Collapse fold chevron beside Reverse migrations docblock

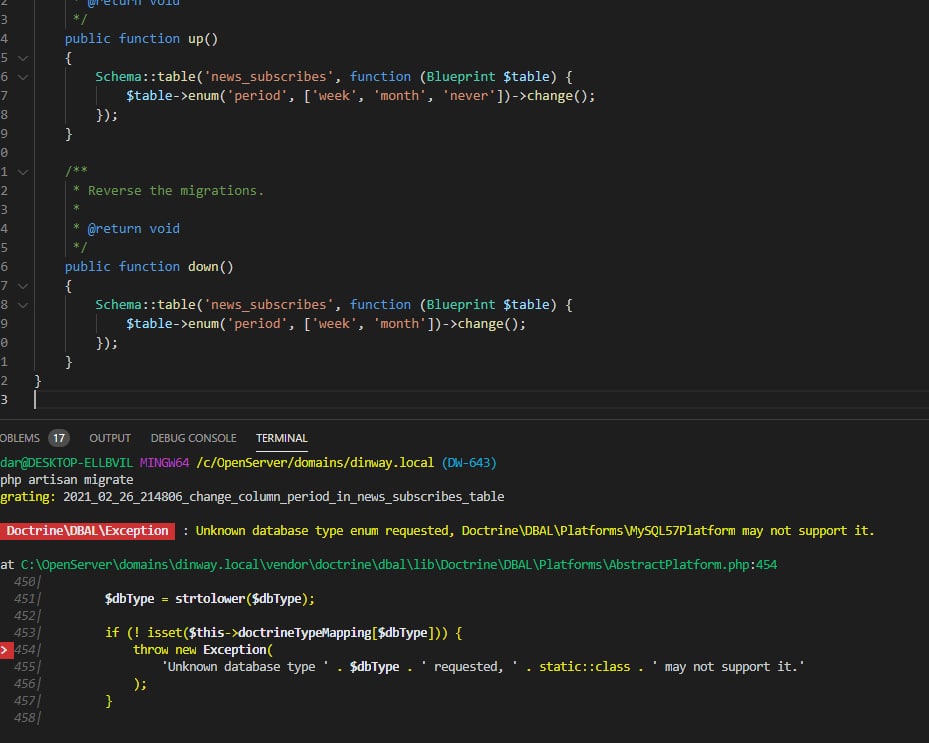coord(23,172)
